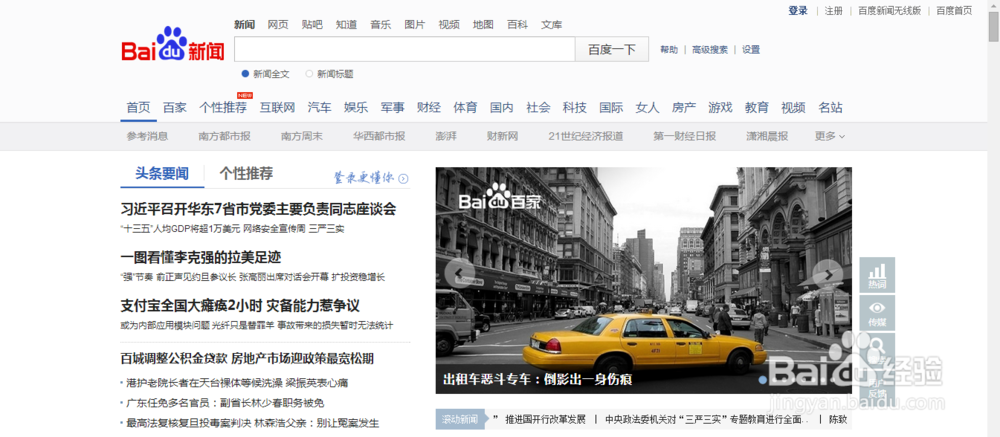
Task: Open 高级搜索 link
Action: tap(710, 50)
